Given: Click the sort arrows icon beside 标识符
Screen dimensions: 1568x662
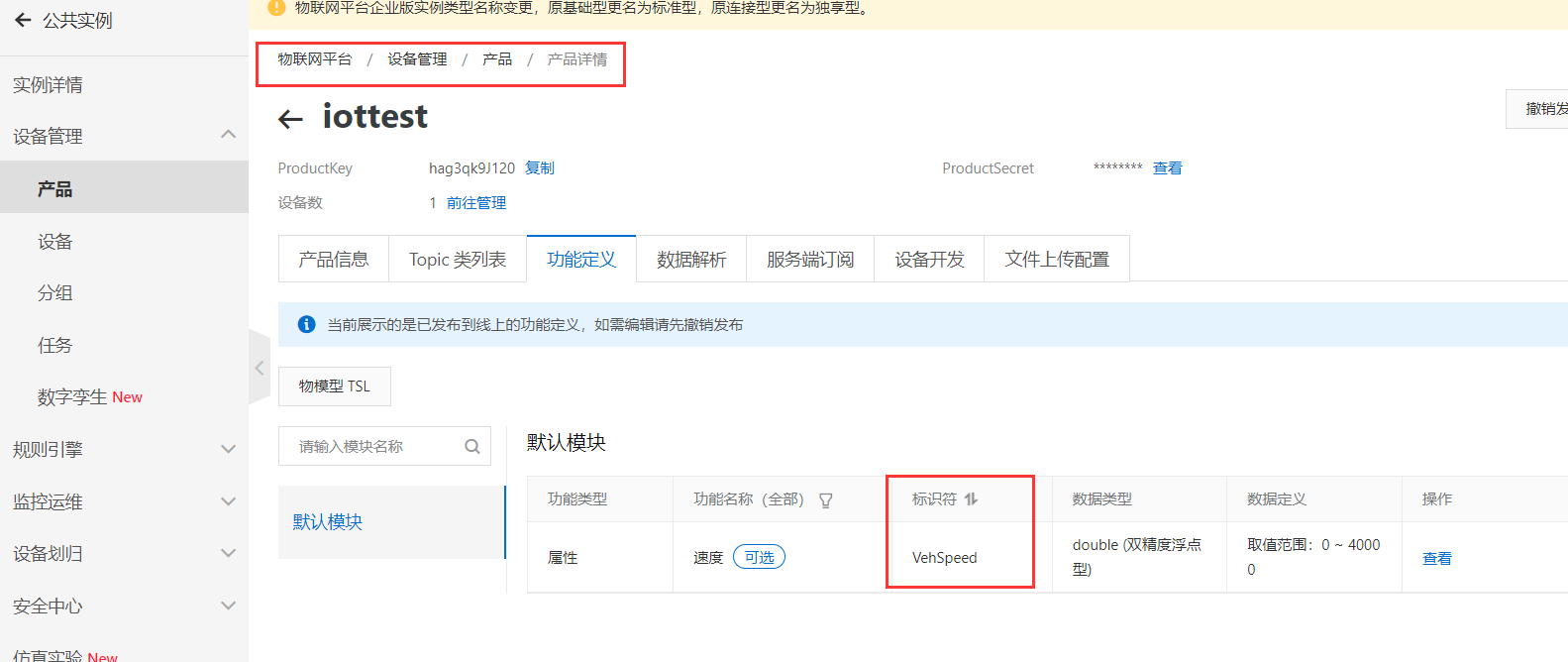Looking at the screenshot, I should click(x=971, y=499).
